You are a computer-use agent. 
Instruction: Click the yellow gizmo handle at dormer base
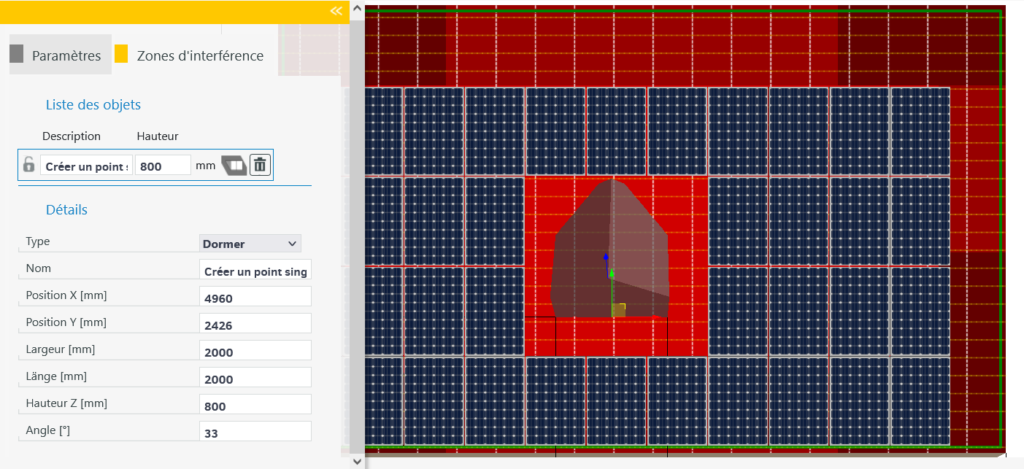619,310
